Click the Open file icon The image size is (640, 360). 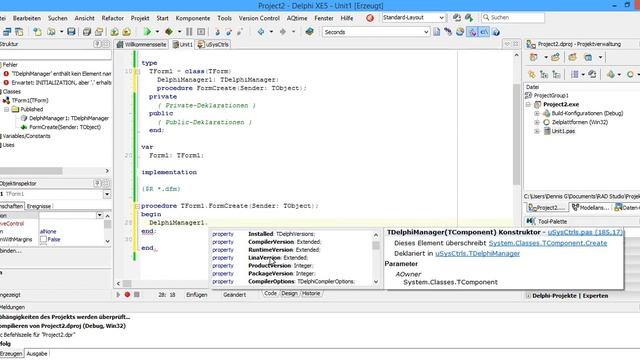click(51, 32)
